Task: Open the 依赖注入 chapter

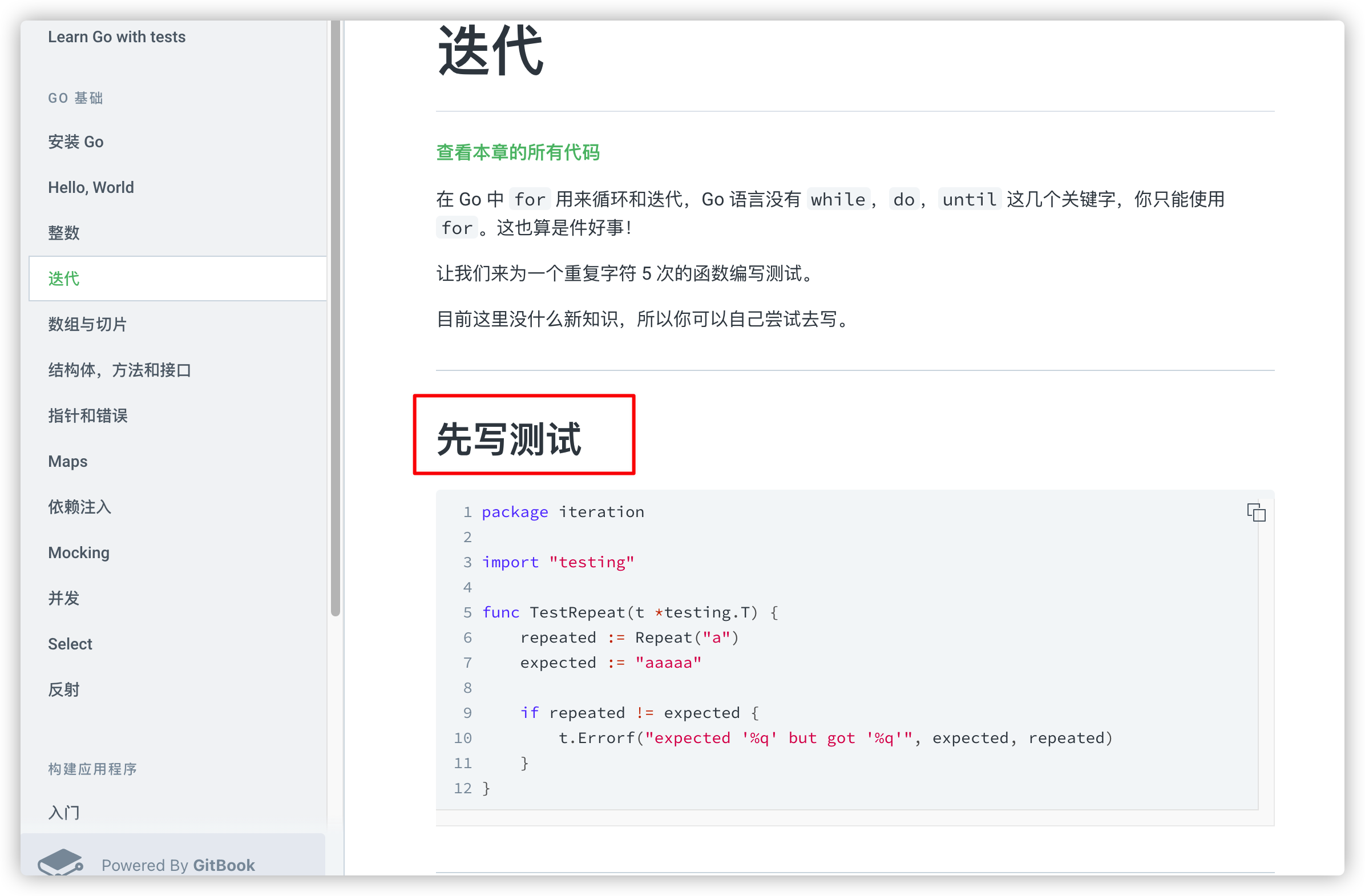Action: point(79,507)
